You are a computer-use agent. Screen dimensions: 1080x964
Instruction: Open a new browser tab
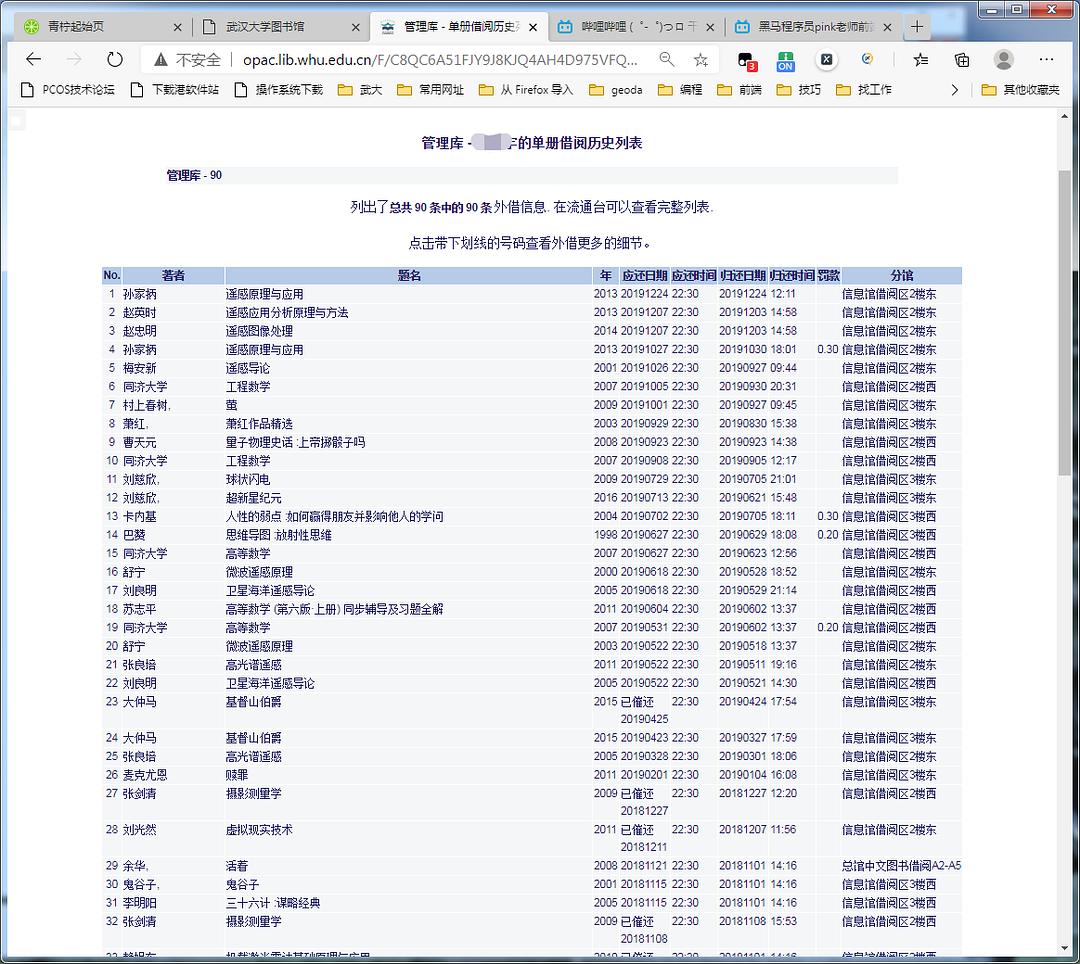917,27
